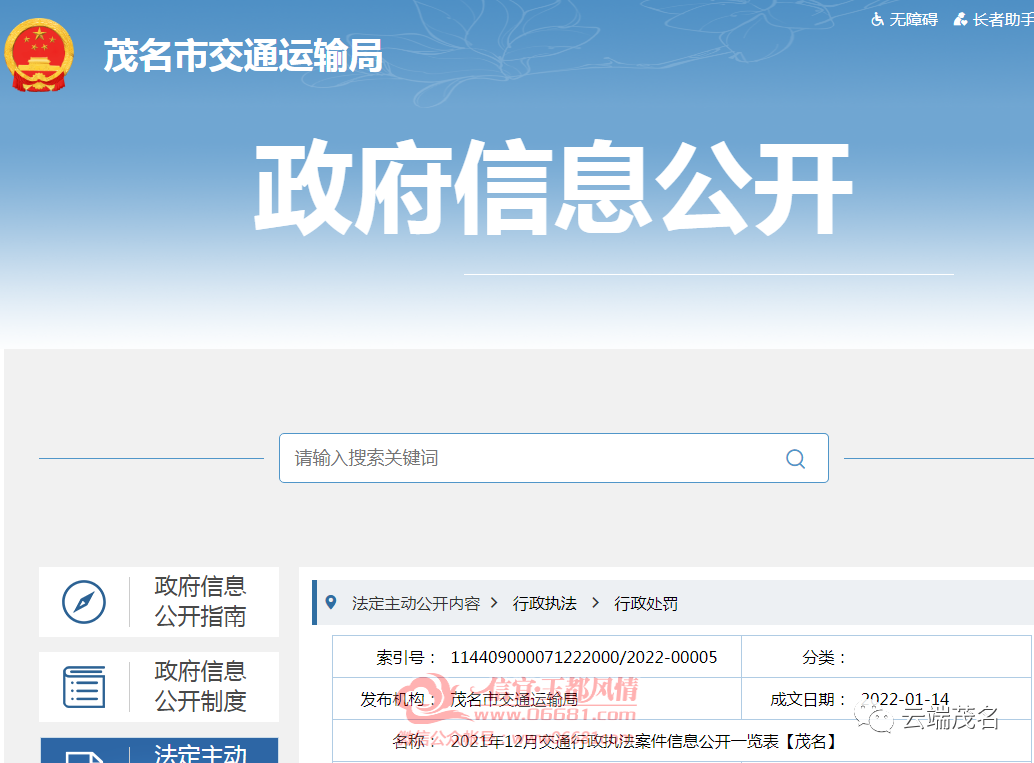Click the 发布机构 label

398,699
